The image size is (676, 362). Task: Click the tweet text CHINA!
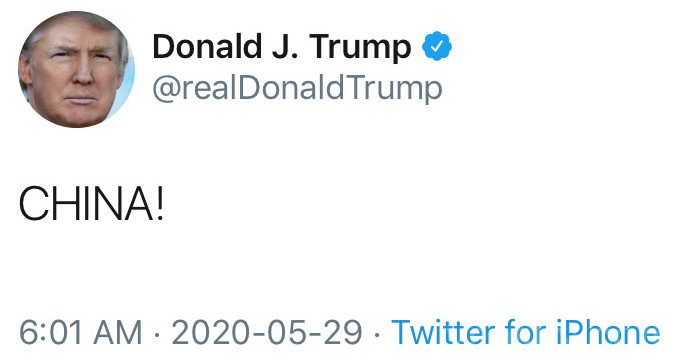click(x=91, y=203)
